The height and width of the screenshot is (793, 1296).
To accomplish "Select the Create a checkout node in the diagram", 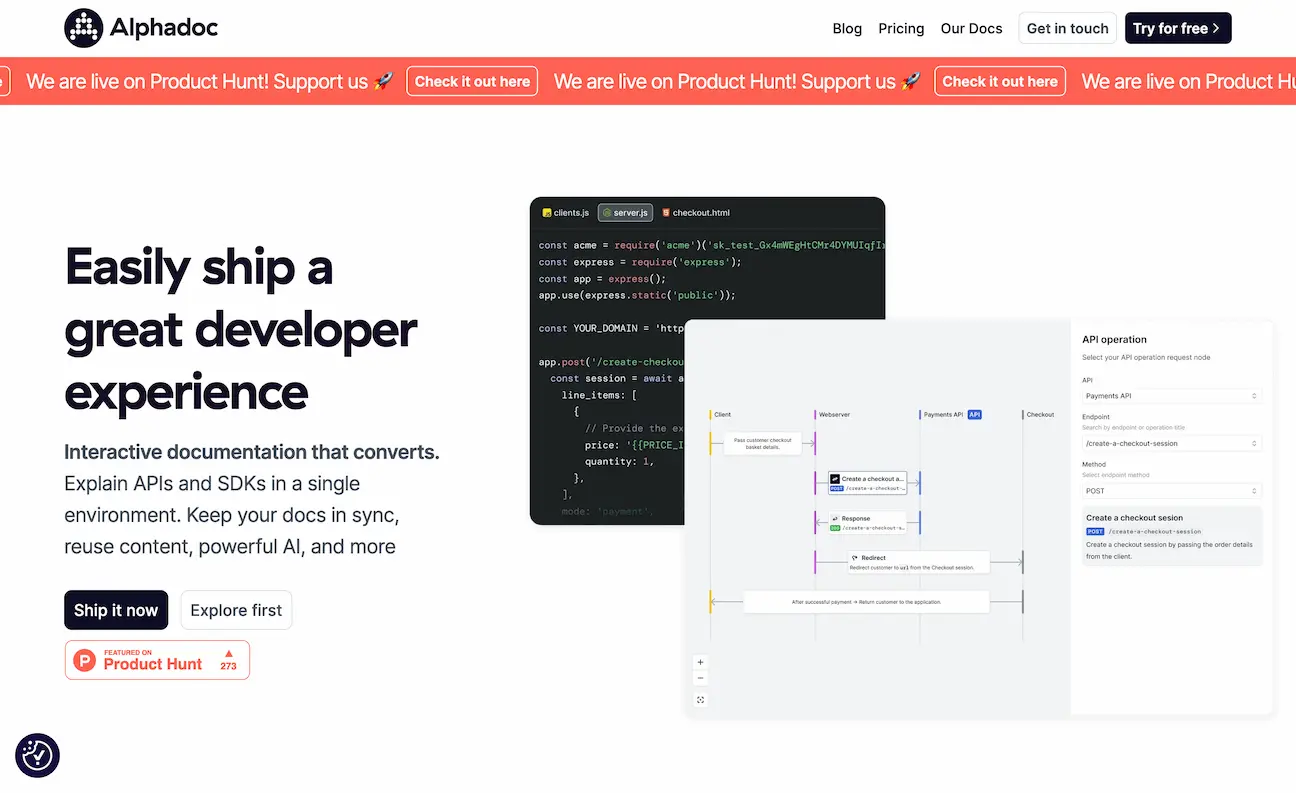I will coord(866,481).
